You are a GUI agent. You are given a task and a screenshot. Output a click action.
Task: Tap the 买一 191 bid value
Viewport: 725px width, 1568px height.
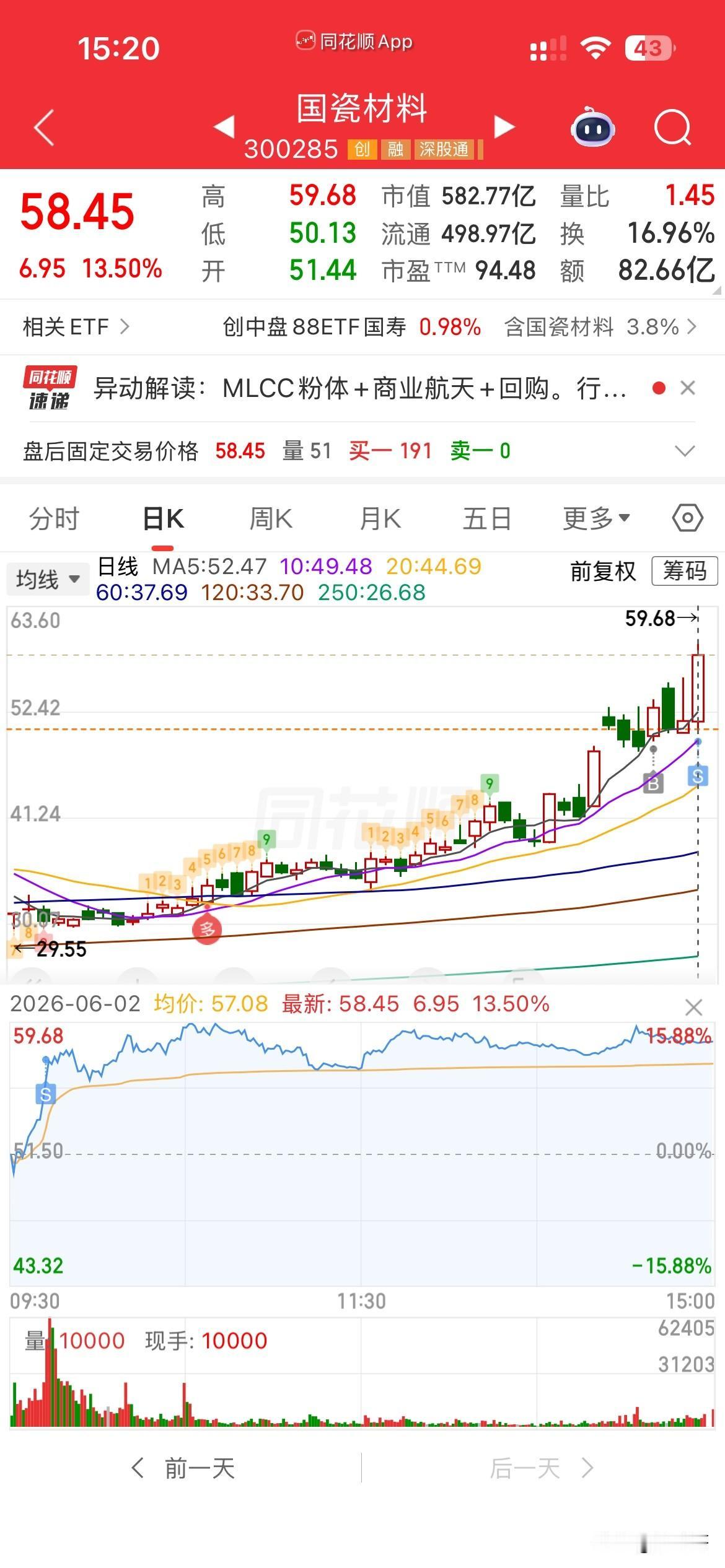click(x=390, y=451)
